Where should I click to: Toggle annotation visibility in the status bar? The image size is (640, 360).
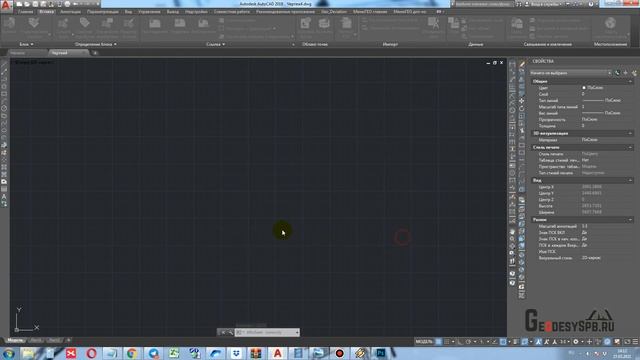(x=539, y=342)
